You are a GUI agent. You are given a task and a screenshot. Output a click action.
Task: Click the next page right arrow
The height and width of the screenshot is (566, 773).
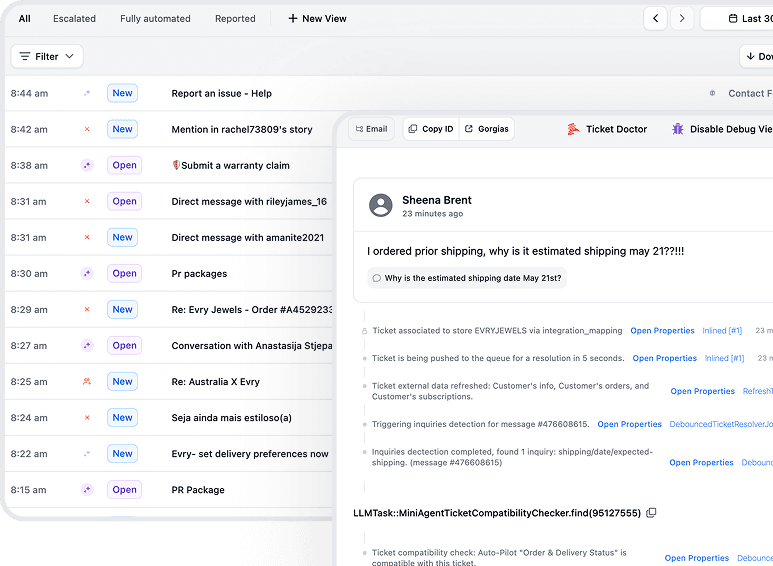click(x=682, y=18)
